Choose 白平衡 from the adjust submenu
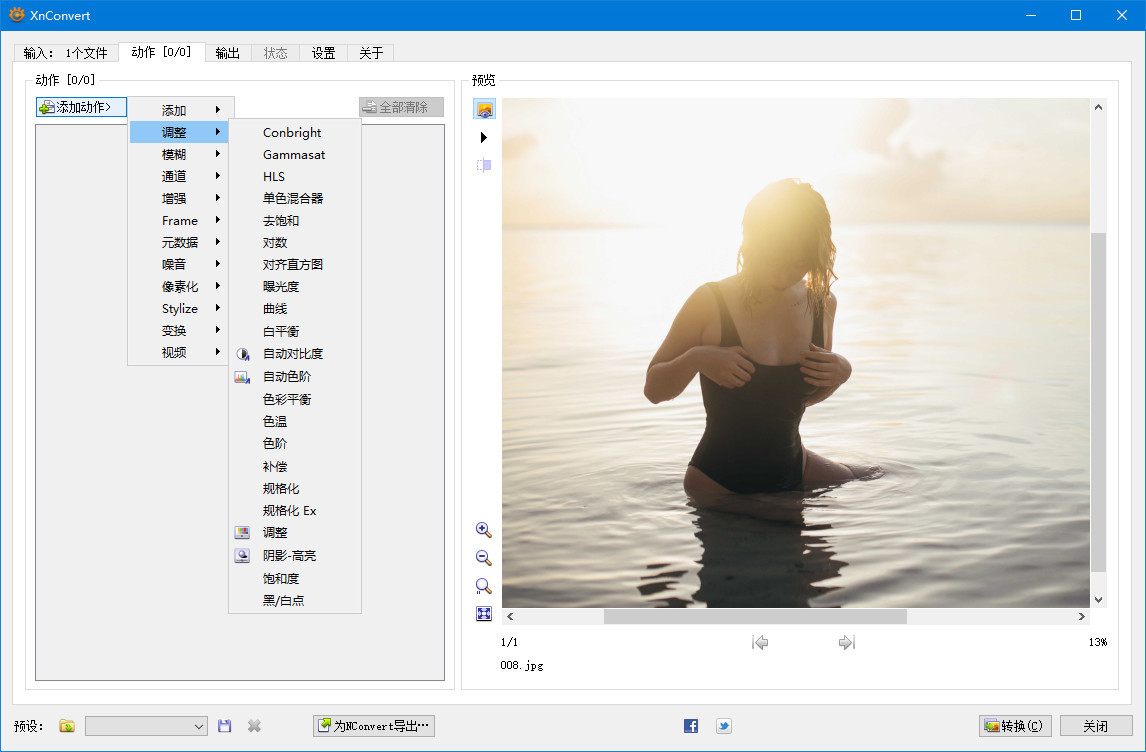Image resolution: width=1146 pixels, height=752 pixels. click(281, 331)
